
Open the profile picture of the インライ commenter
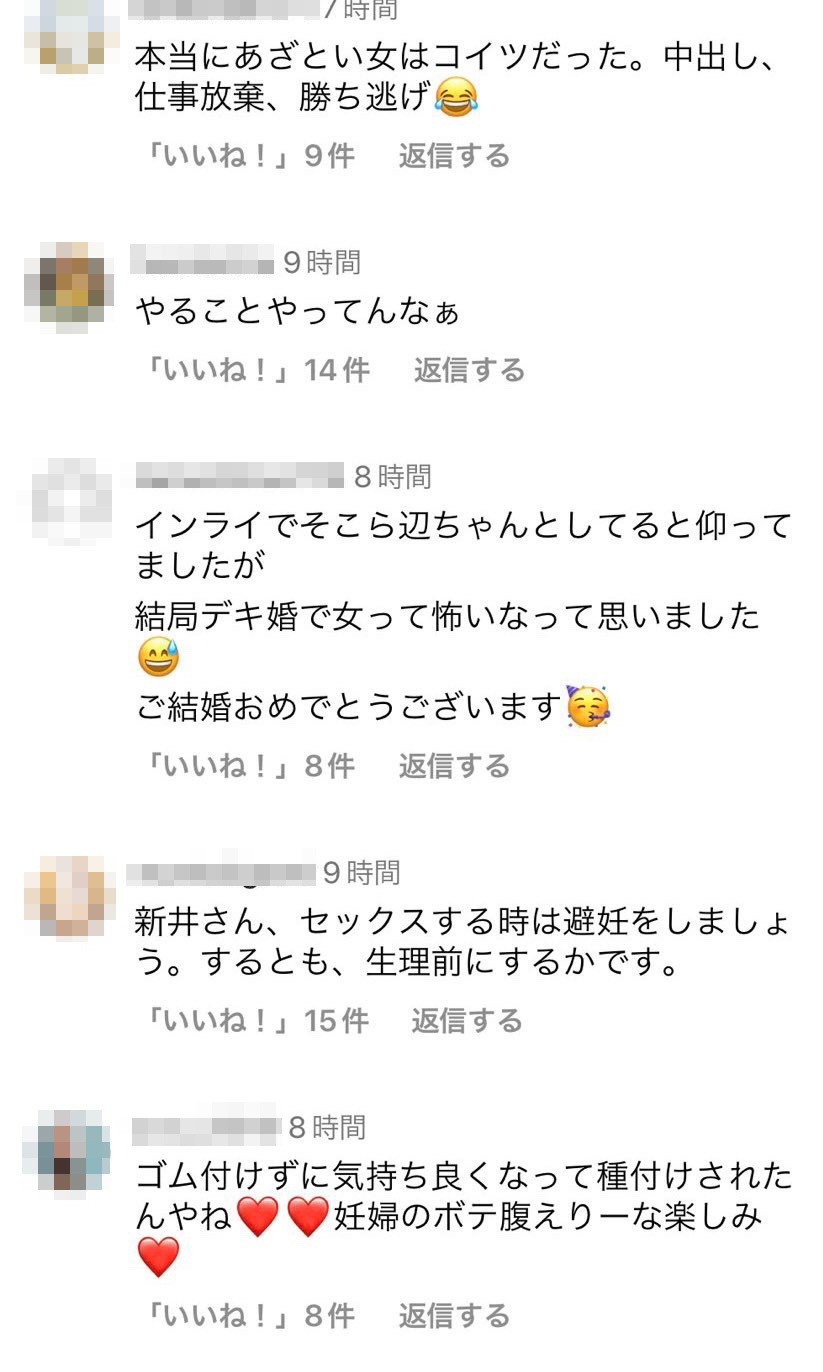coord(70,501)
